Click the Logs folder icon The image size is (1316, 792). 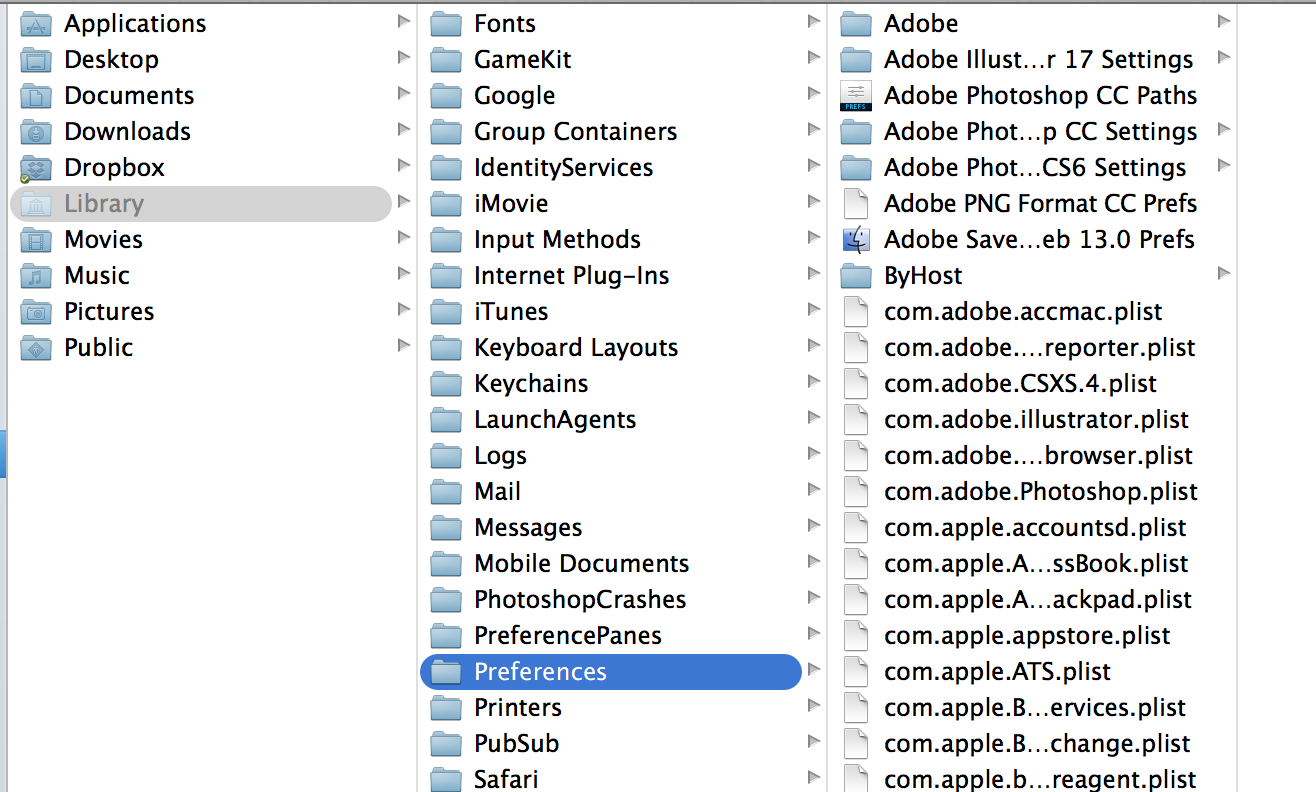click(x=446, y=456)
